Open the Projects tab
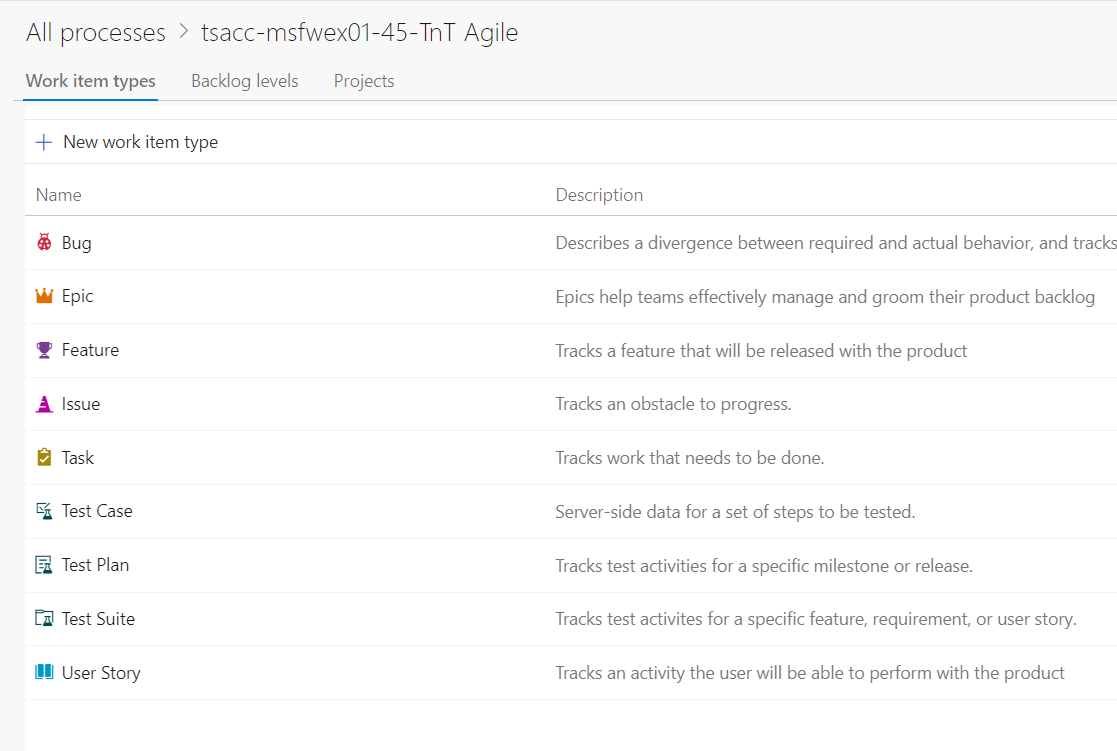 click(364, 81)
